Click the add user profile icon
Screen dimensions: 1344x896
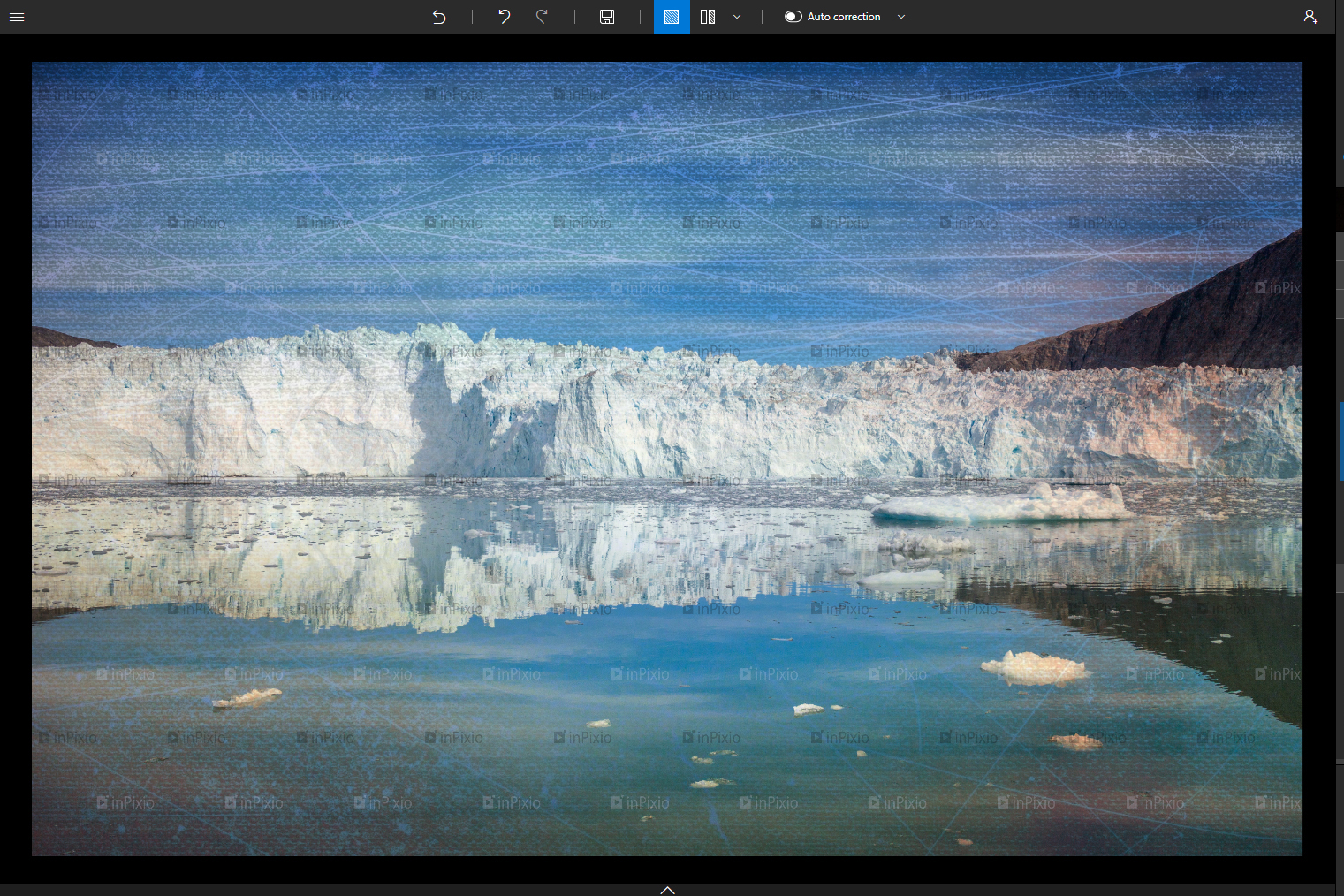pos(1310,17)
